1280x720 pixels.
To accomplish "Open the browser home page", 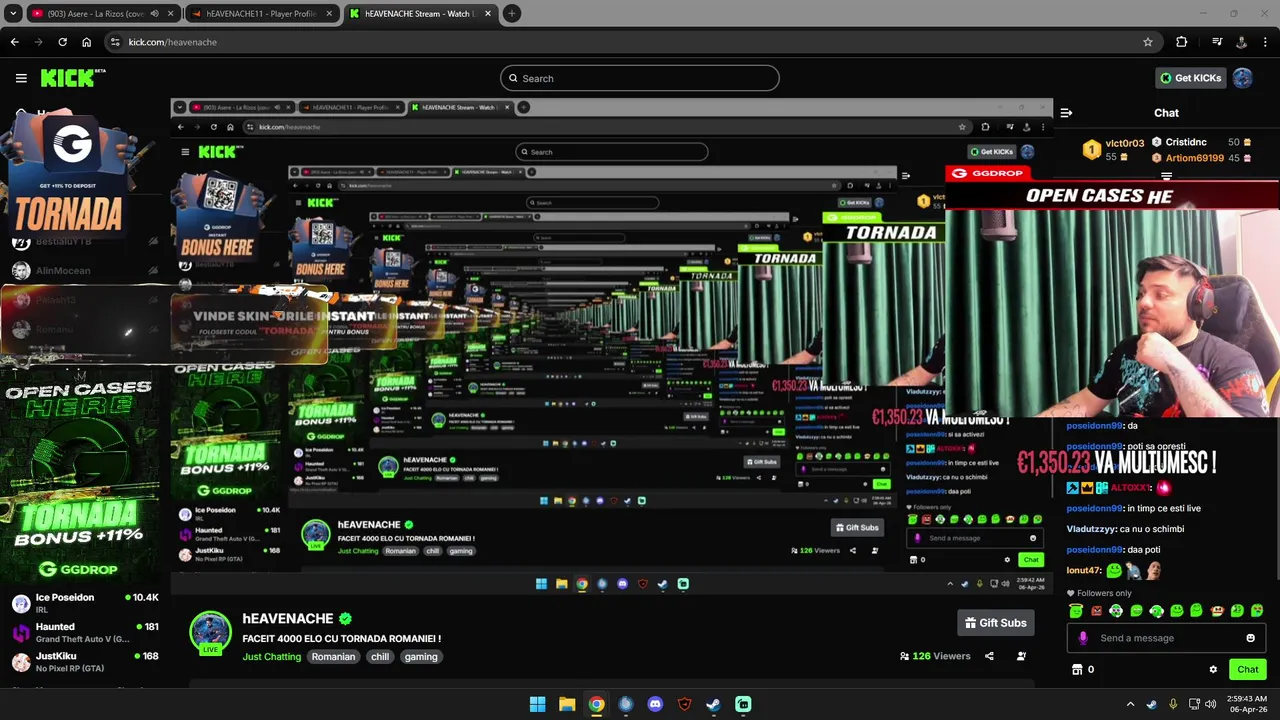I will coord(87,42).
